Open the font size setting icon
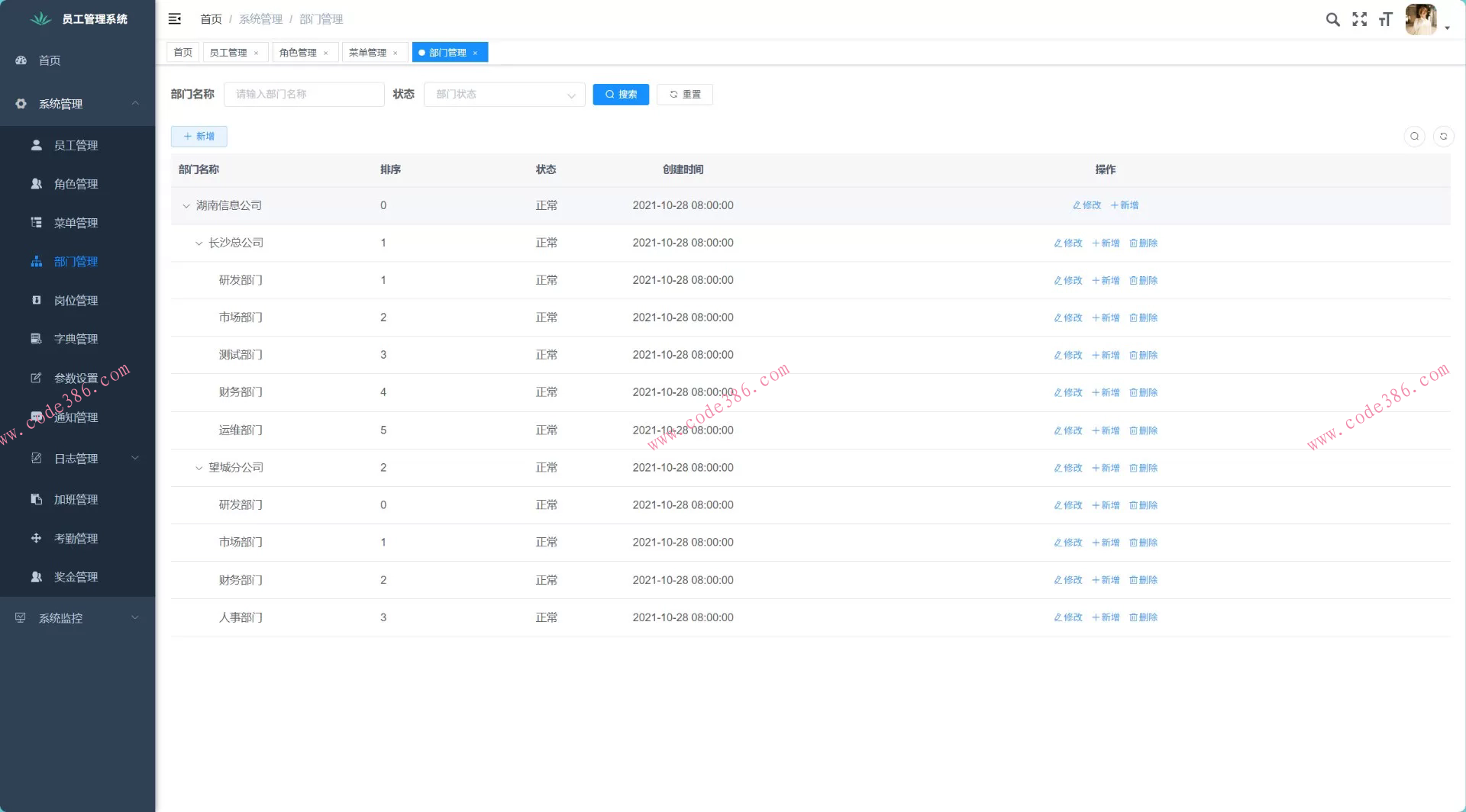 pos(1386,20)
